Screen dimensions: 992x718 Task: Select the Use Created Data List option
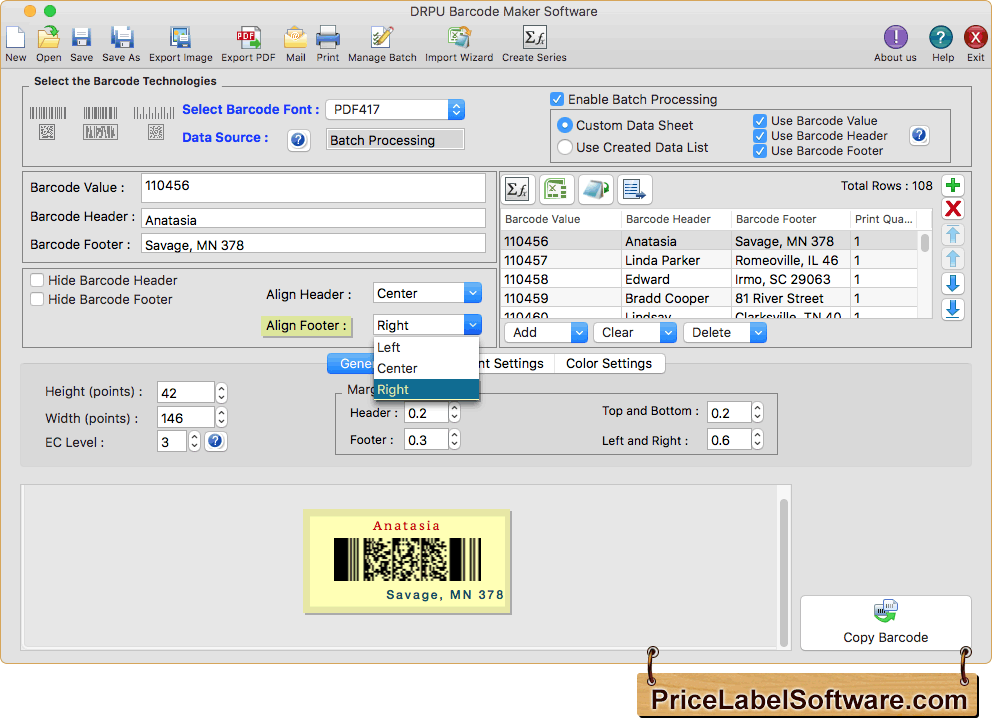click(x=564, y=147)
